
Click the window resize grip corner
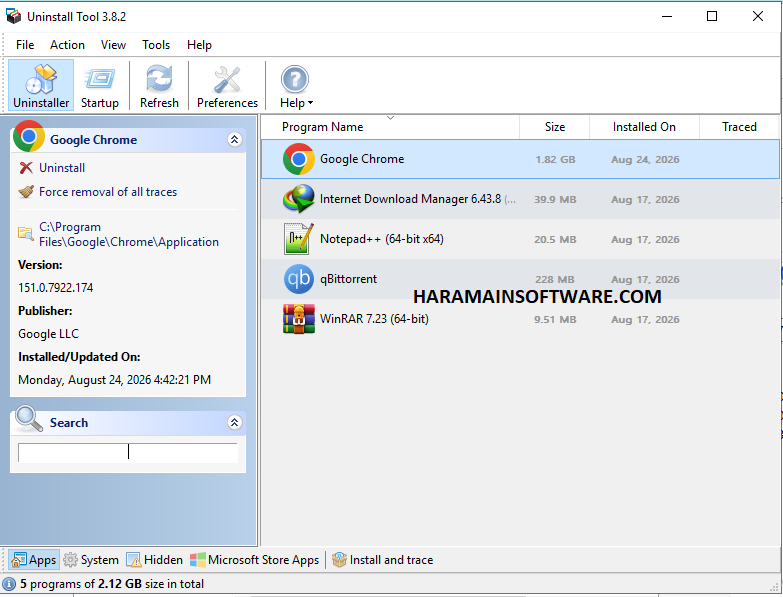tap(775, 587)
